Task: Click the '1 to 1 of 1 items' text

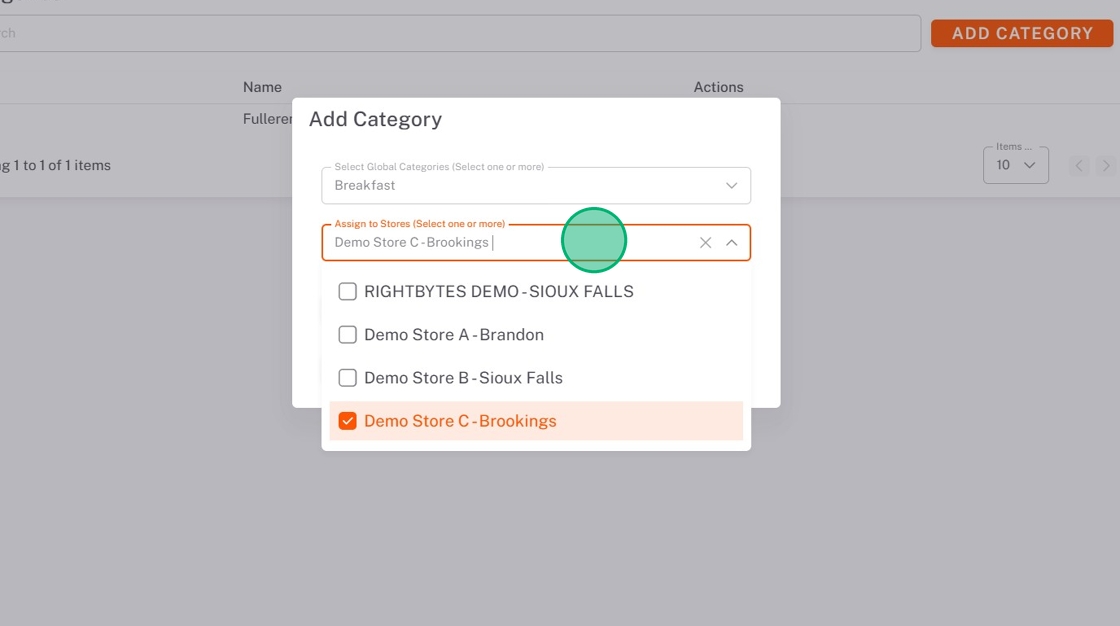Action: coord(58,166)
